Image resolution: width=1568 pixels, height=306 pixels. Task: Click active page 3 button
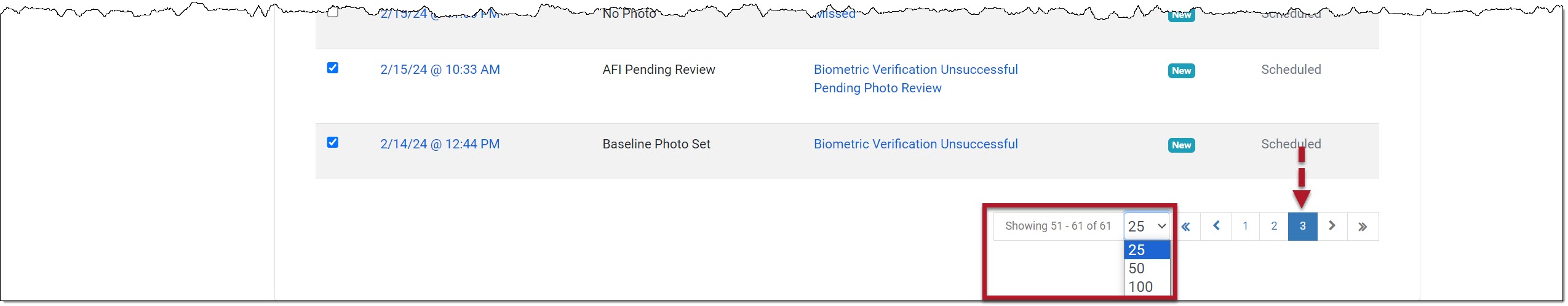tap(1302, 226)
